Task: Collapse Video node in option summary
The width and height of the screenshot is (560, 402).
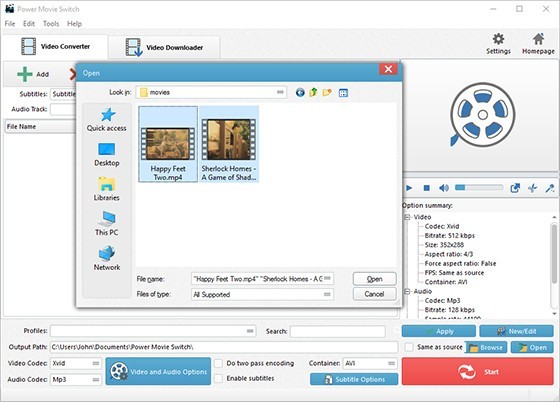Action: coord(407,217)
